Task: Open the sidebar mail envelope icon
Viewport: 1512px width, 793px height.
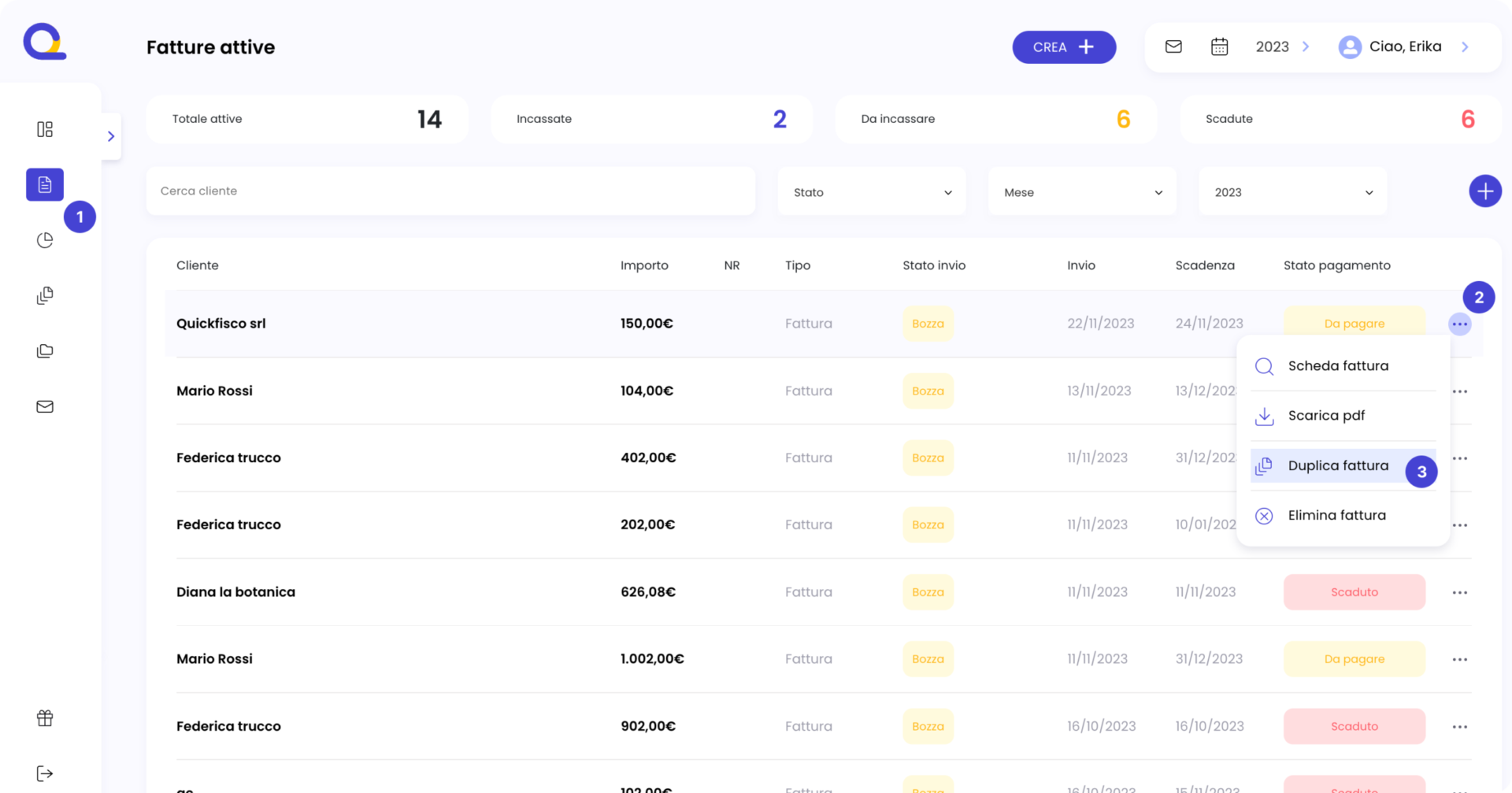Action: pyautogui.click(x=45, y=406)
